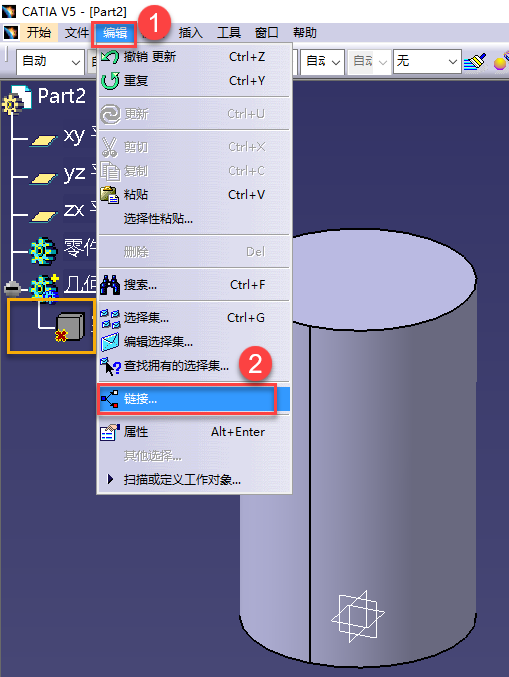
Task: Click the selection sets icon
Action: pos(110,318)
